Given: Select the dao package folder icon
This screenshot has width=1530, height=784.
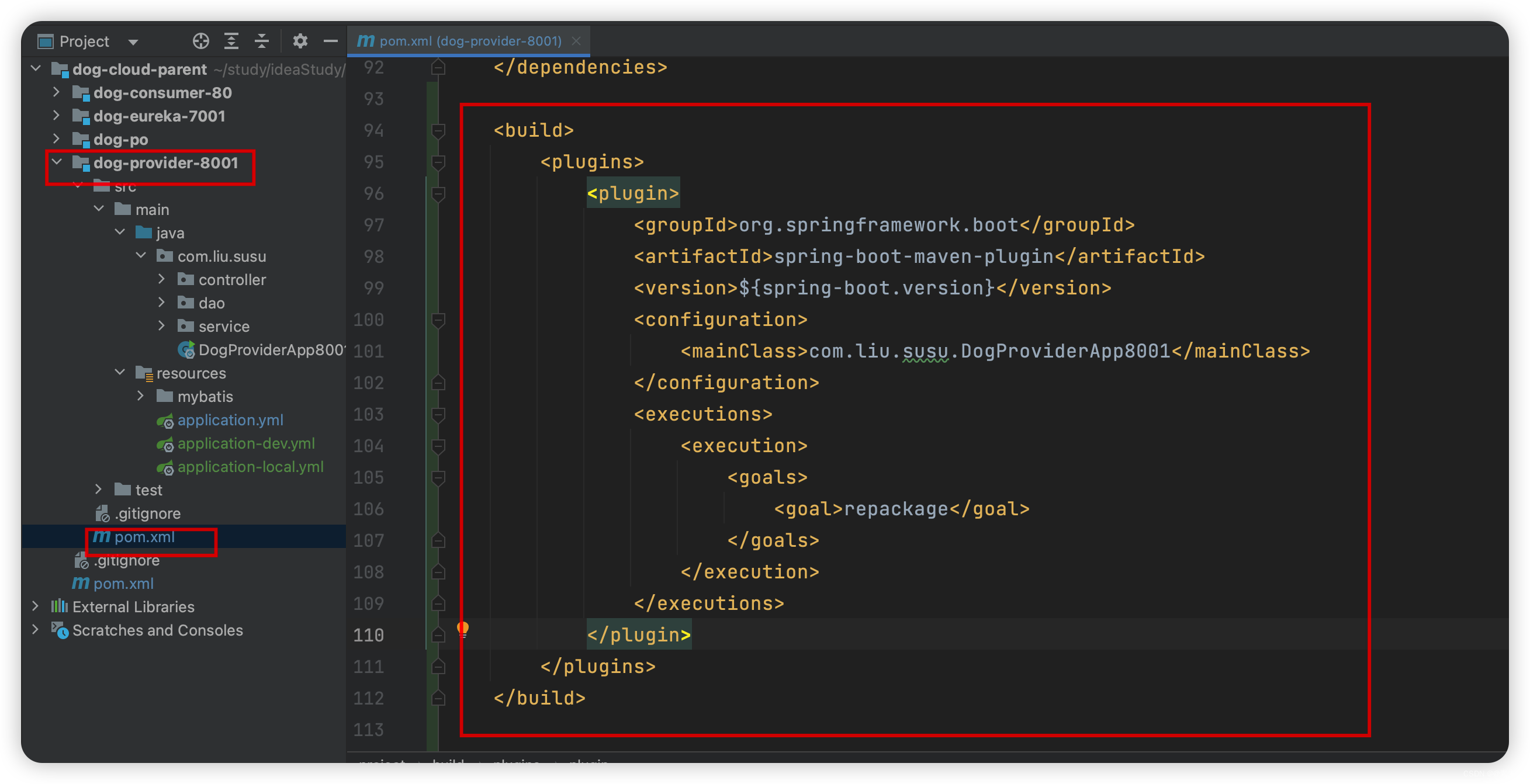Looking at the screenshot, I should [x=186, y=302].
